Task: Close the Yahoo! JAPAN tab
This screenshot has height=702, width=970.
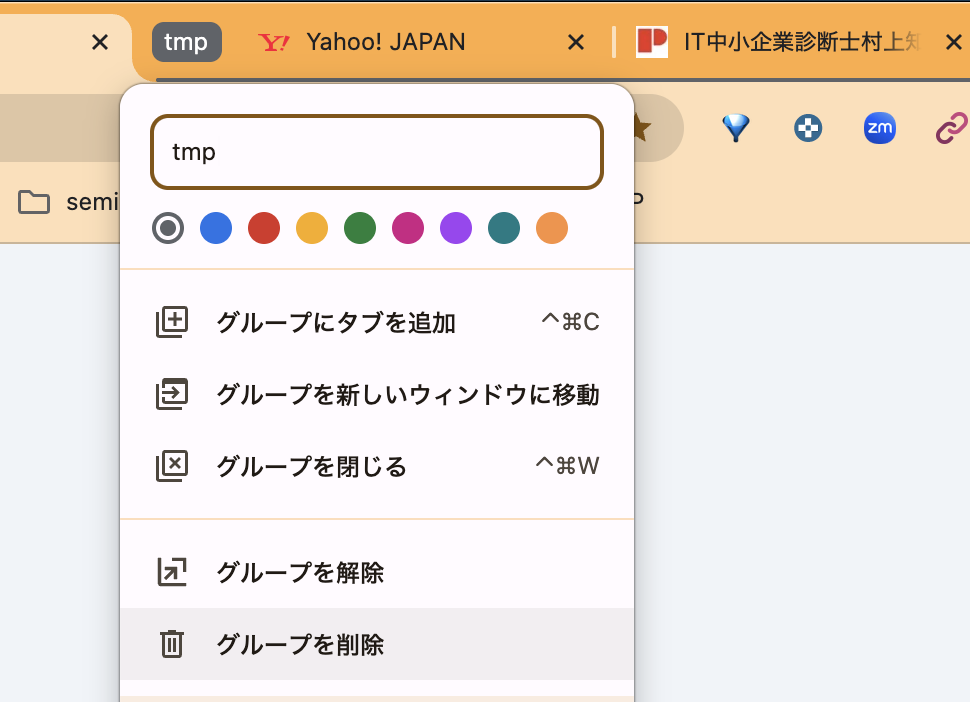Action: tap(576, 42)
